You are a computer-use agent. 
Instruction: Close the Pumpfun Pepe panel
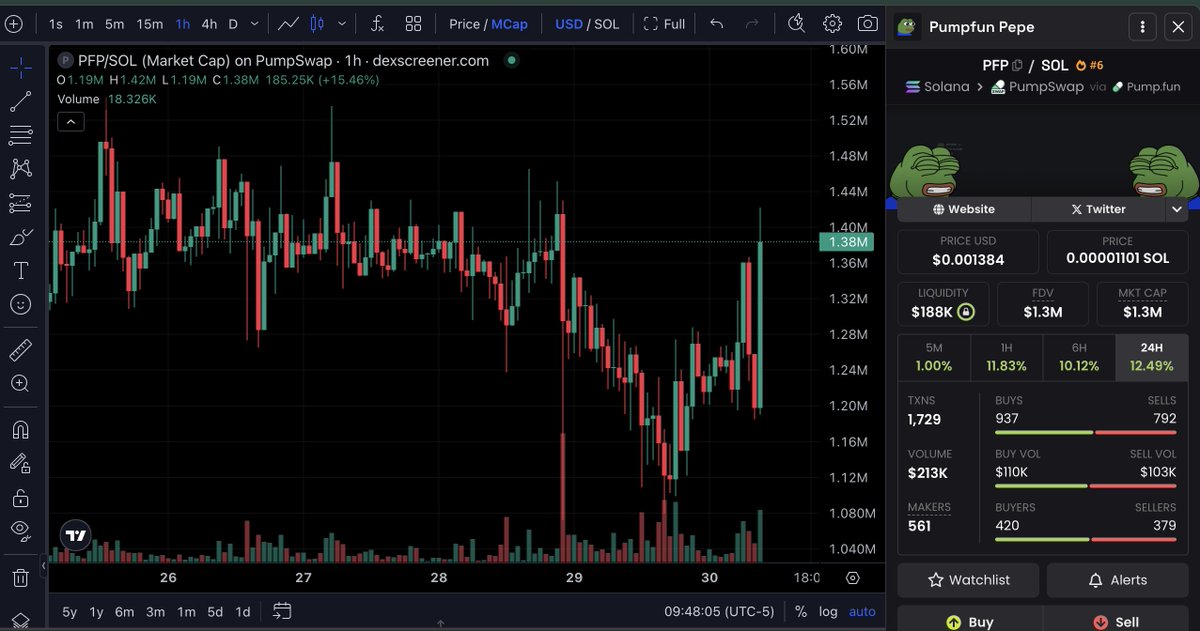[1178, 27]
